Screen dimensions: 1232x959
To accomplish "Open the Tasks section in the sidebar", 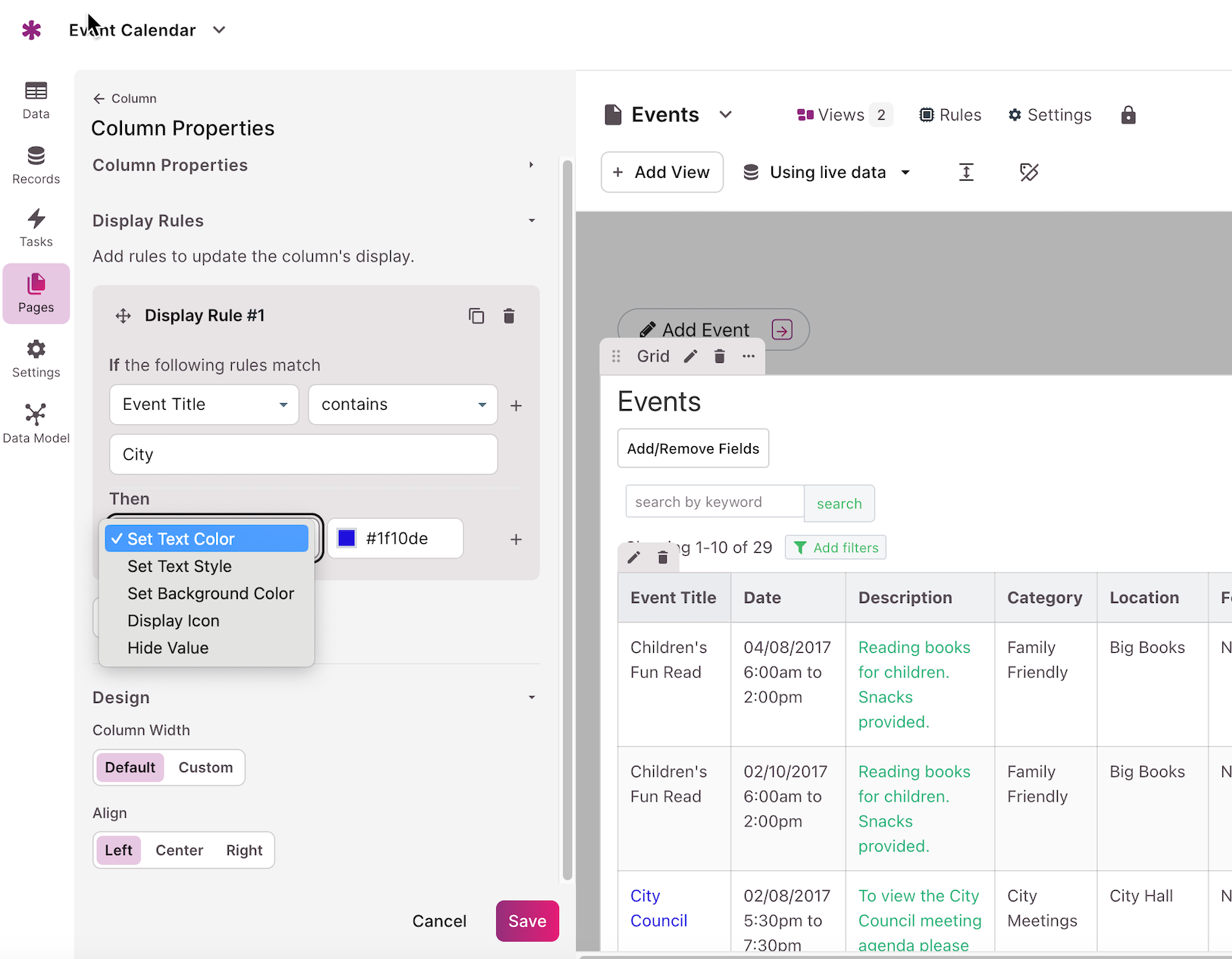I will [36, 228].
